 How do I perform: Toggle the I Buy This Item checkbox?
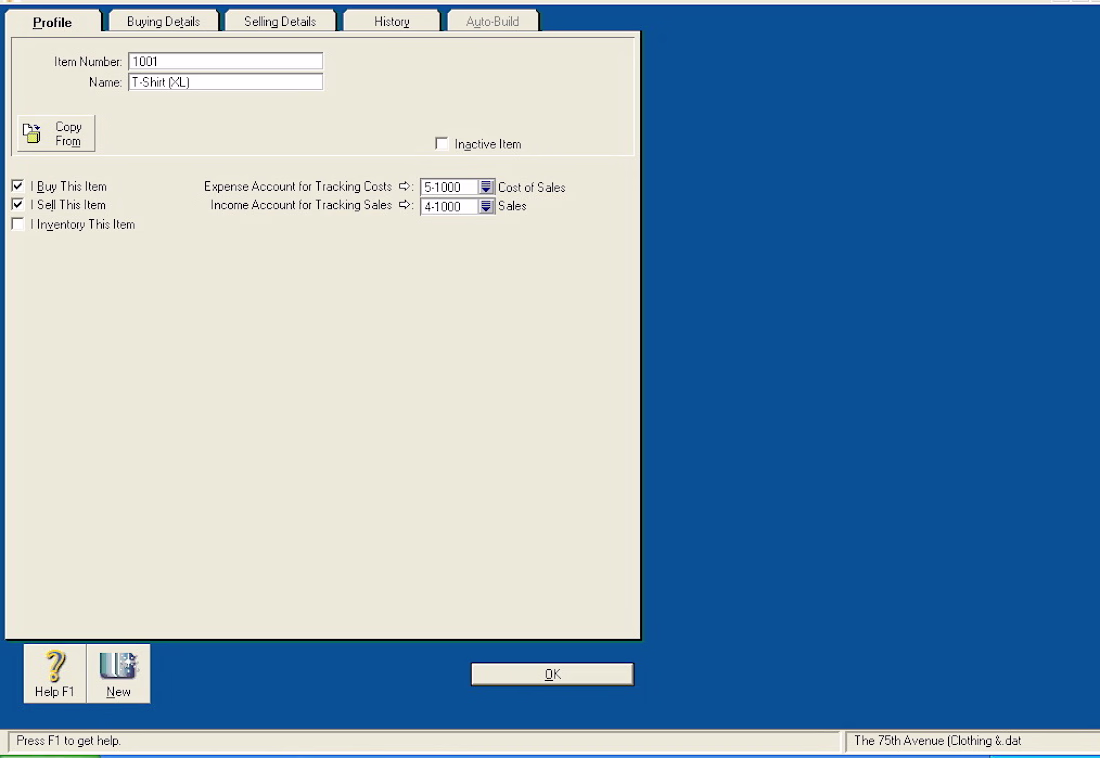tap(18, 186)
